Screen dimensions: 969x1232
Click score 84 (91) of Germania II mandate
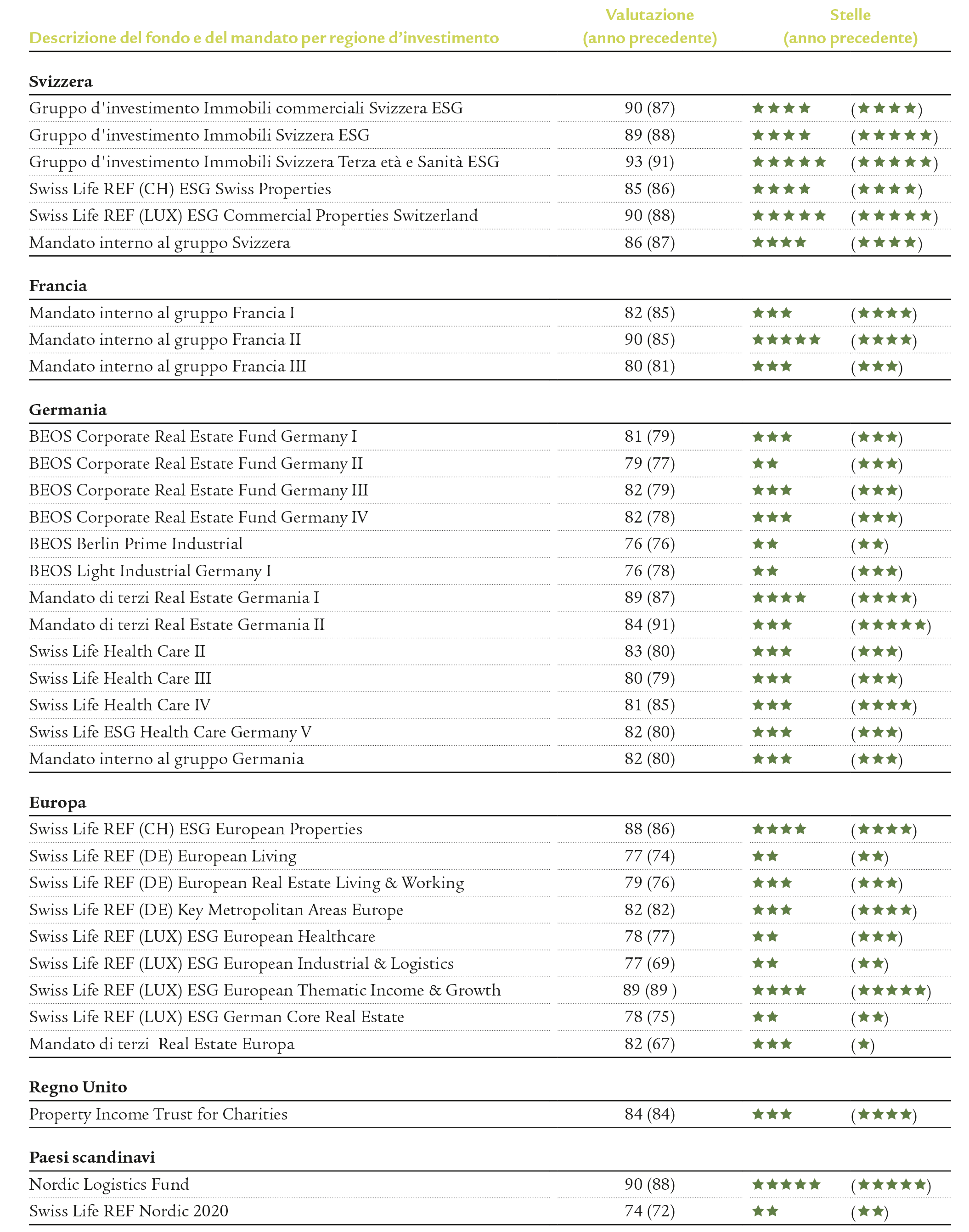tap(649, 625)
